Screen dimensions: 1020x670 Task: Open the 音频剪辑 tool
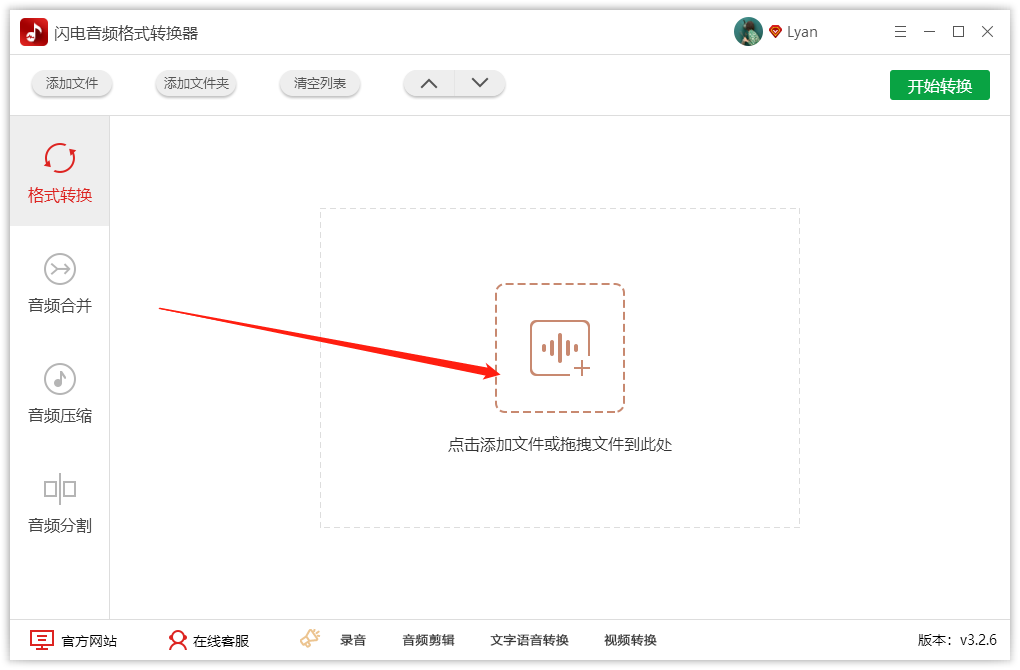[428, 640]
